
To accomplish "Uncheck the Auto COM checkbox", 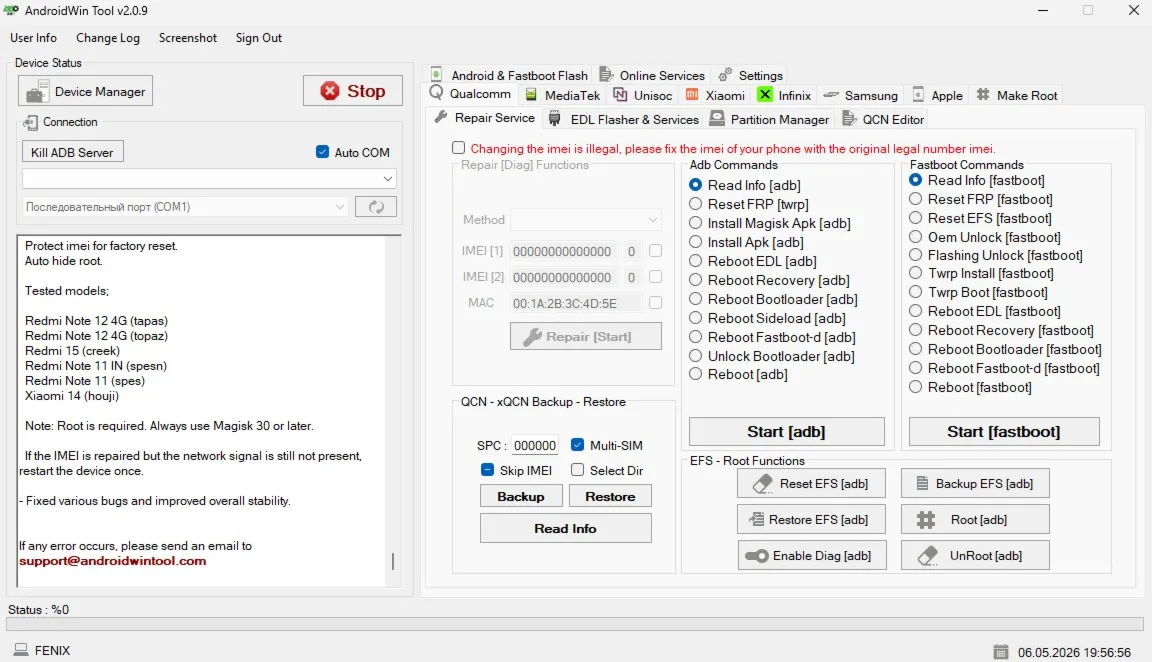I will click(323, 152).
